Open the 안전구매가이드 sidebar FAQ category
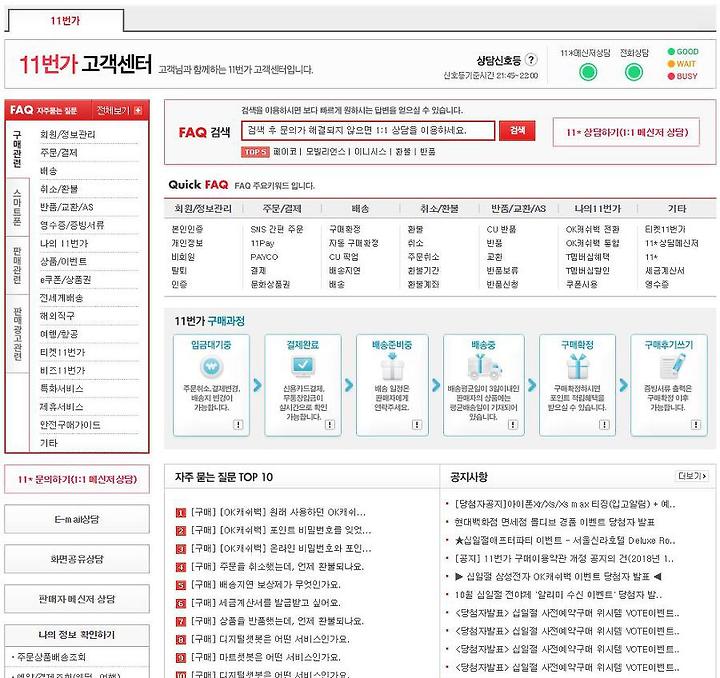 click(70, 425)
